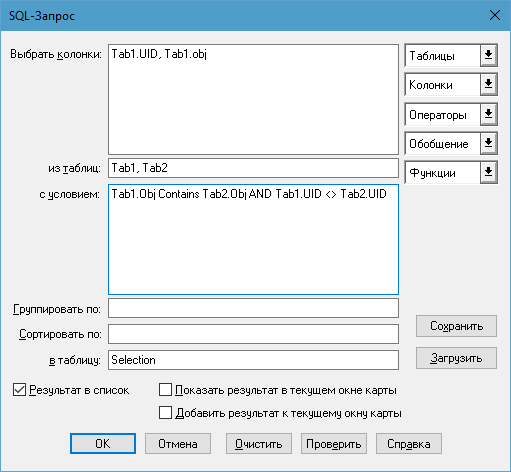Open the Таблицы dropdown list

point(451,55)
